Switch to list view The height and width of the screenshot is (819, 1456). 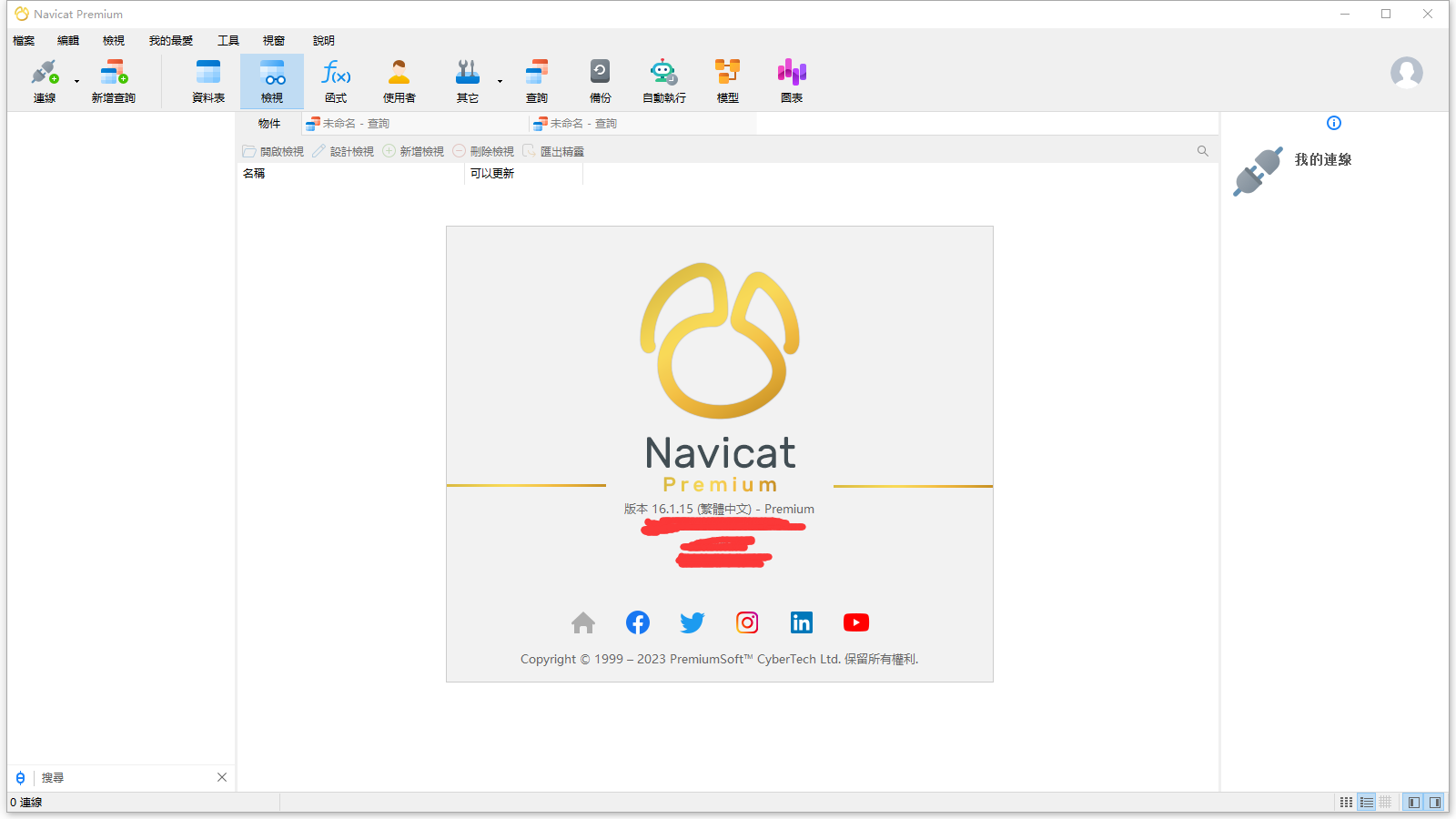(x=1367, y=803)
